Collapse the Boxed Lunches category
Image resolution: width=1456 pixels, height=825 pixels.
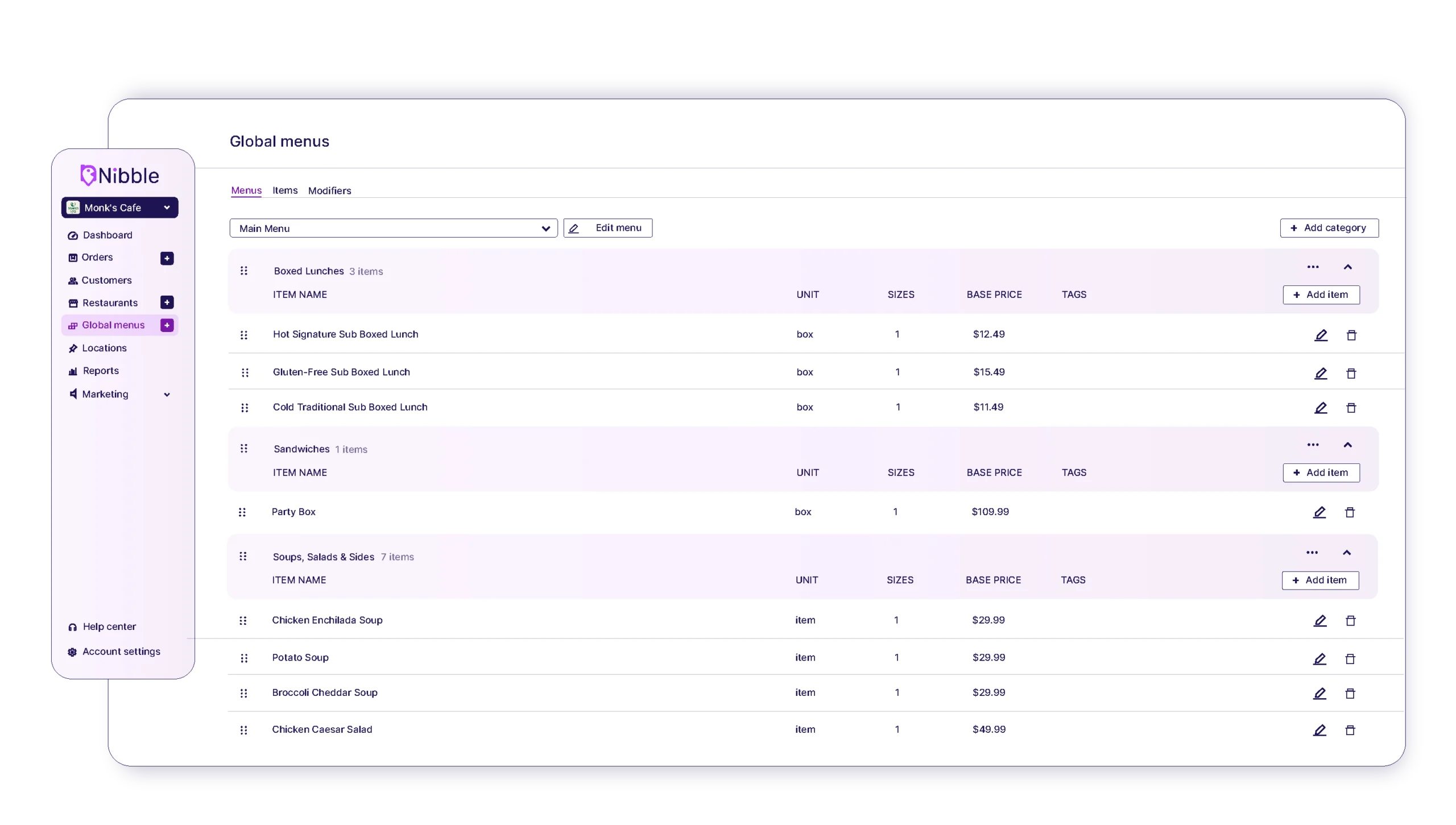1347,267
